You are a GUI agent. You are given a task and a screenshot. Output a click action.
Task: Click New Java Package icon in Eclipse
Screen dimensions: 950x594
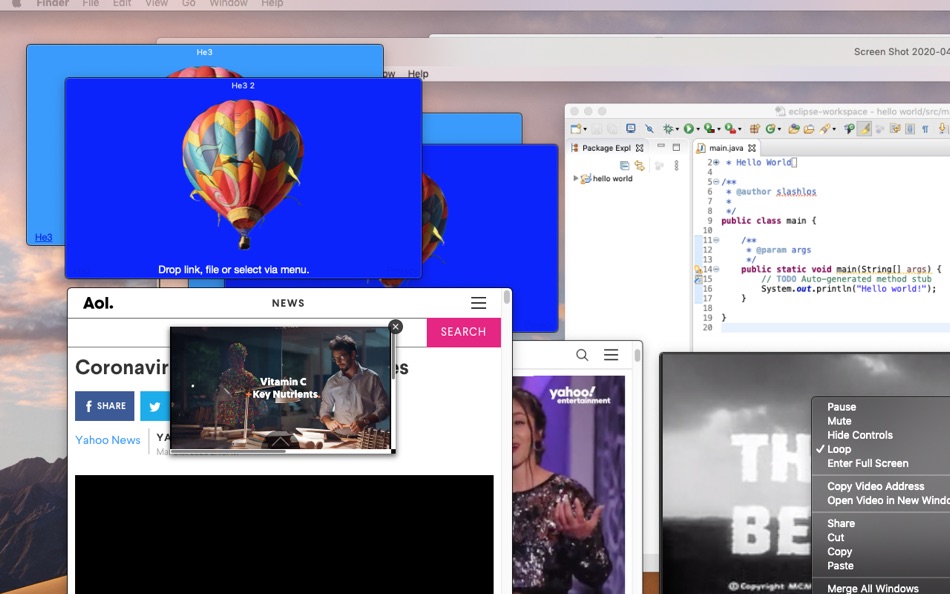pyautogui.click(x=754, y=128)
